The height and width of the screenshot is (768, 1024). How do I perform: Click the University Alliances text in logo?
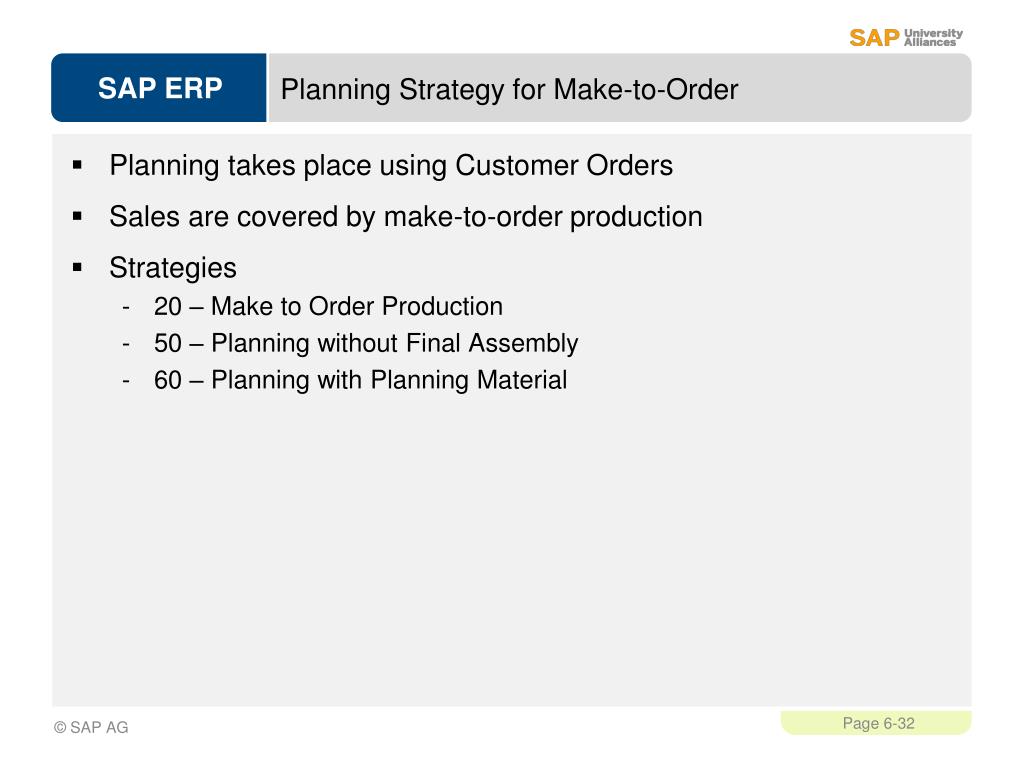[x=933, y=38]
